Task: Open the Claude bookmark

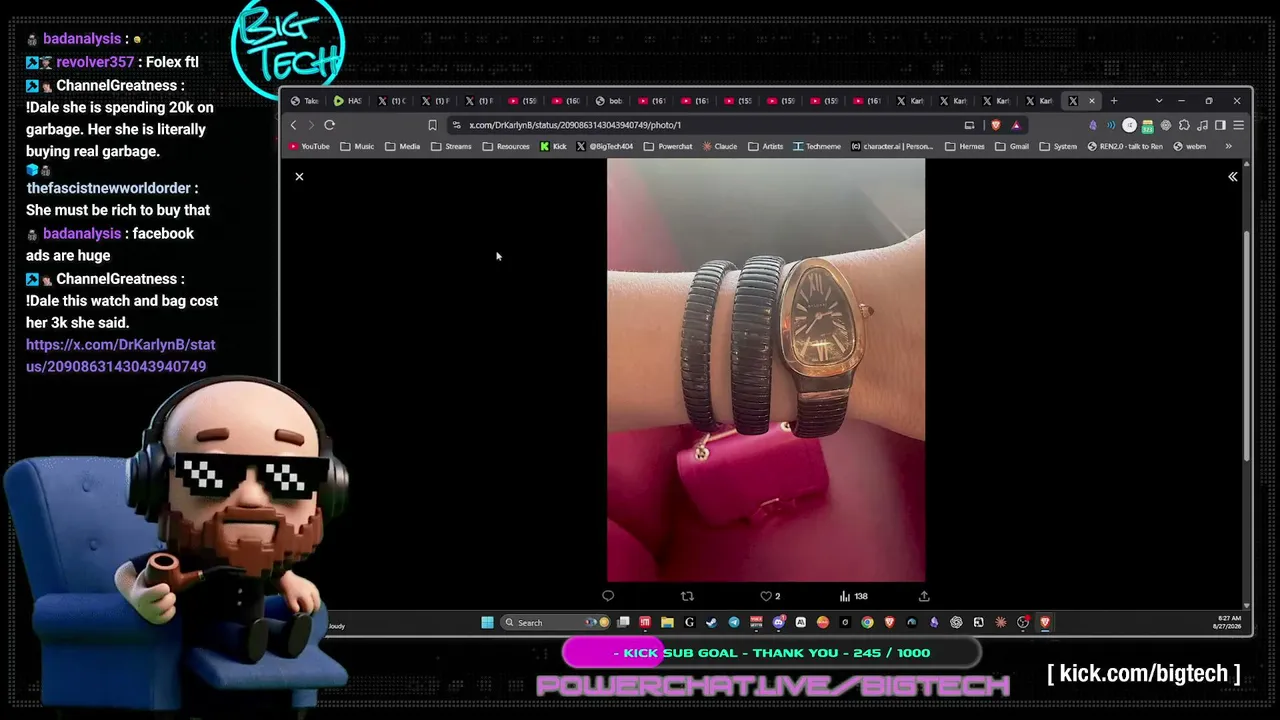Action: coord(720,146)
